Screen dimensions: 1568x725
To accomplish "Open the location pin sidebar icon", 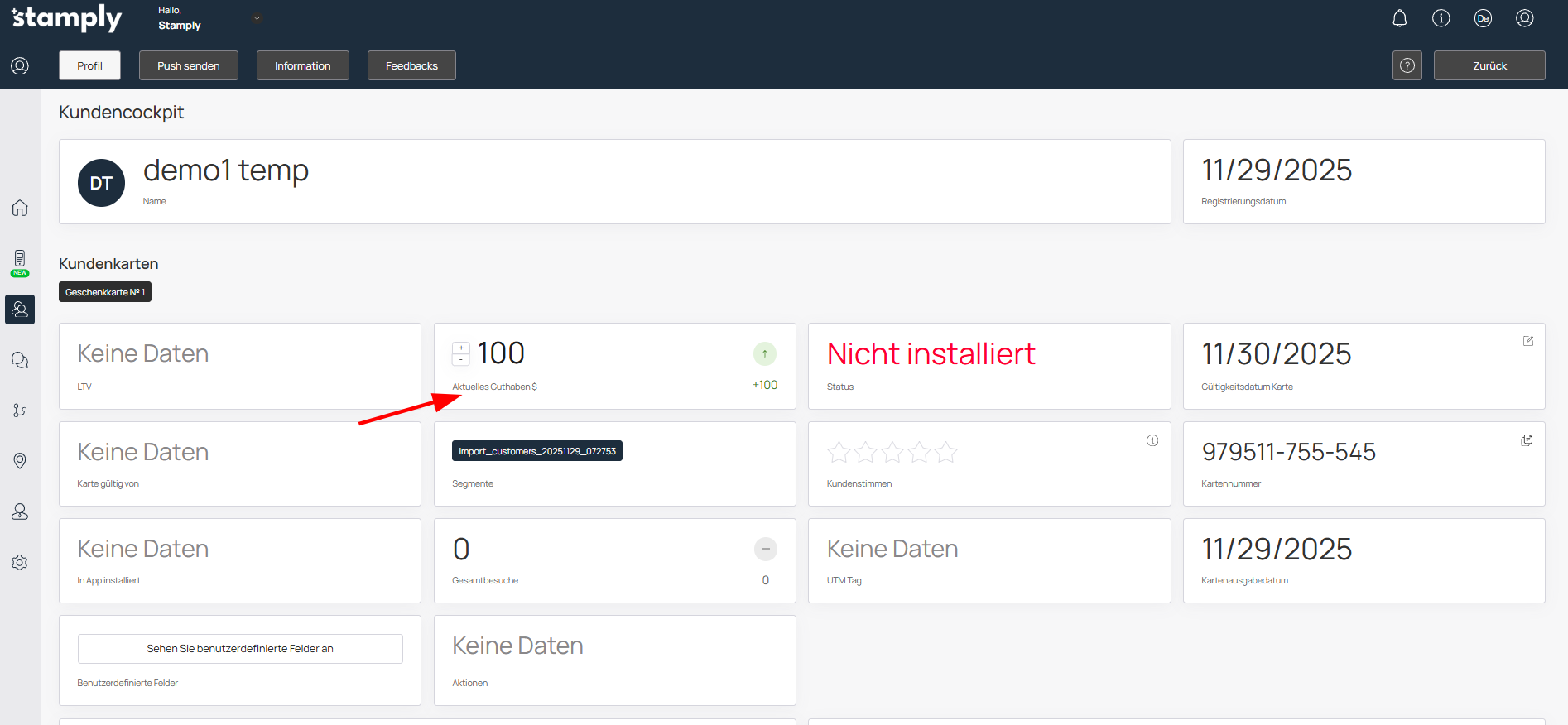I will tap(20, 460).
